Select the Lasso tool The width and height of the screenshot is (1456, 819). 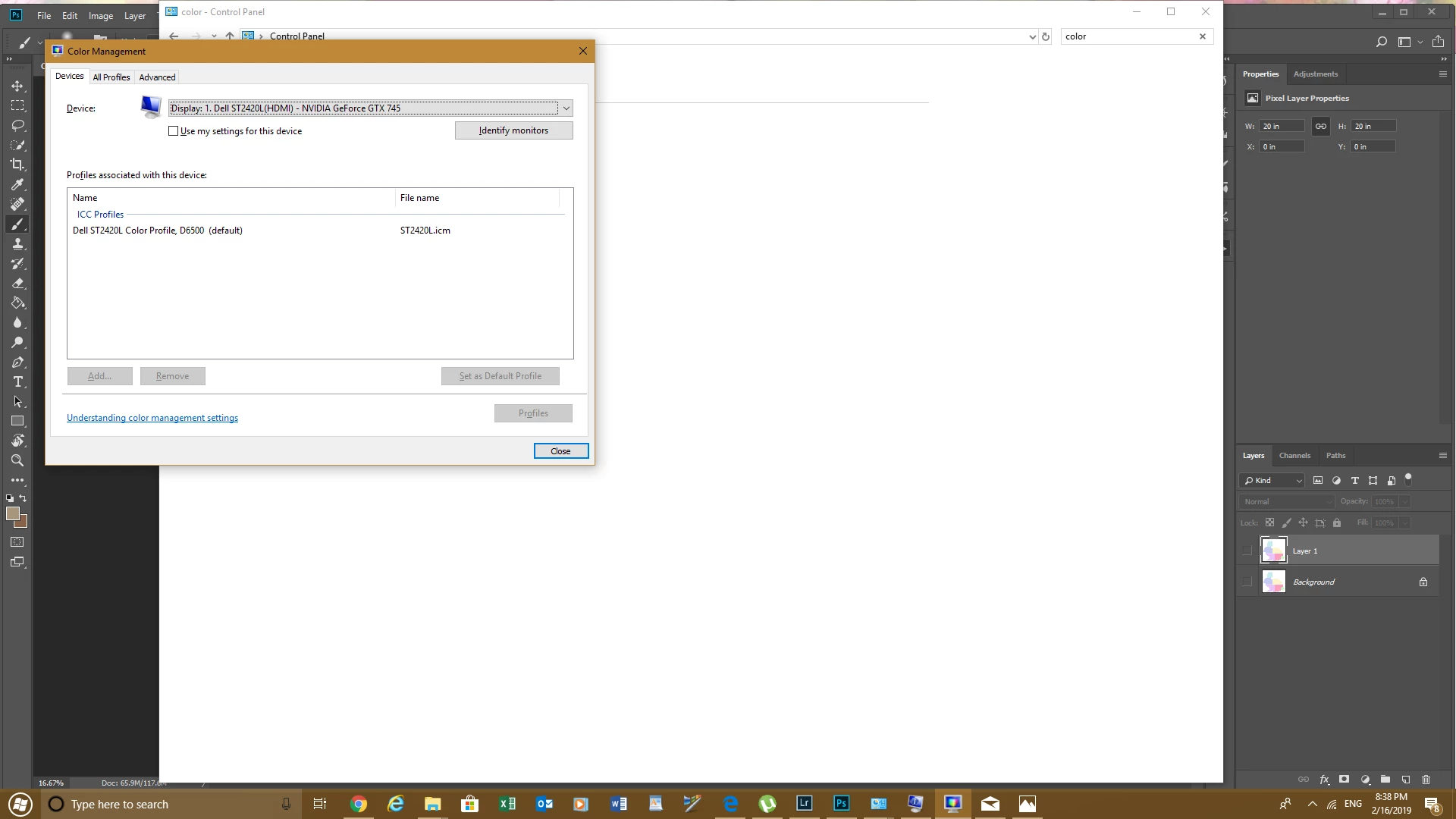(17, 125)
